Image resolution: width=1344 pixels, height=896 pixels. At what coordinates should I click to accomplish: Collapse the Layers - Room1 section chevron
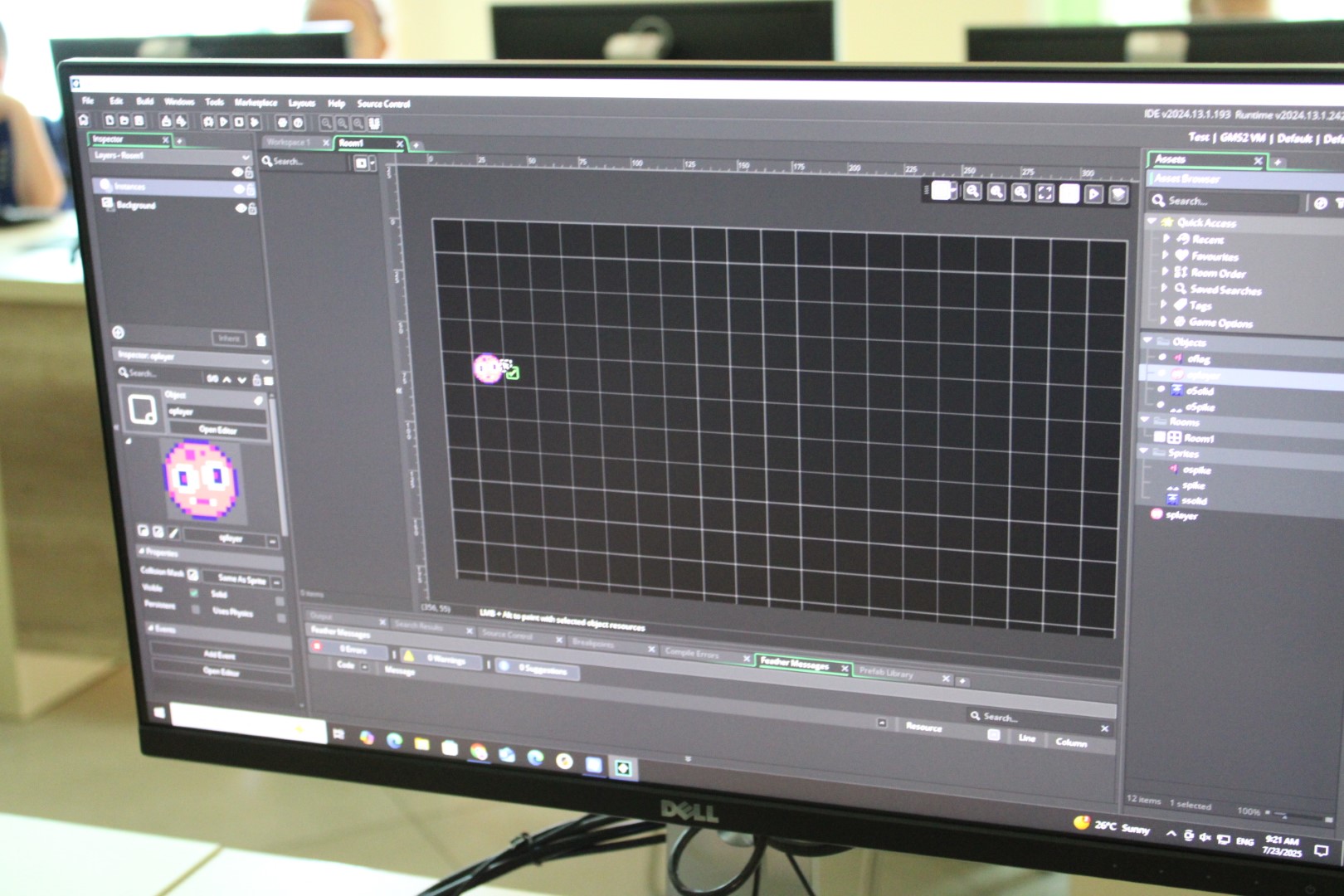pyautogui.click(x=246, y=157)
